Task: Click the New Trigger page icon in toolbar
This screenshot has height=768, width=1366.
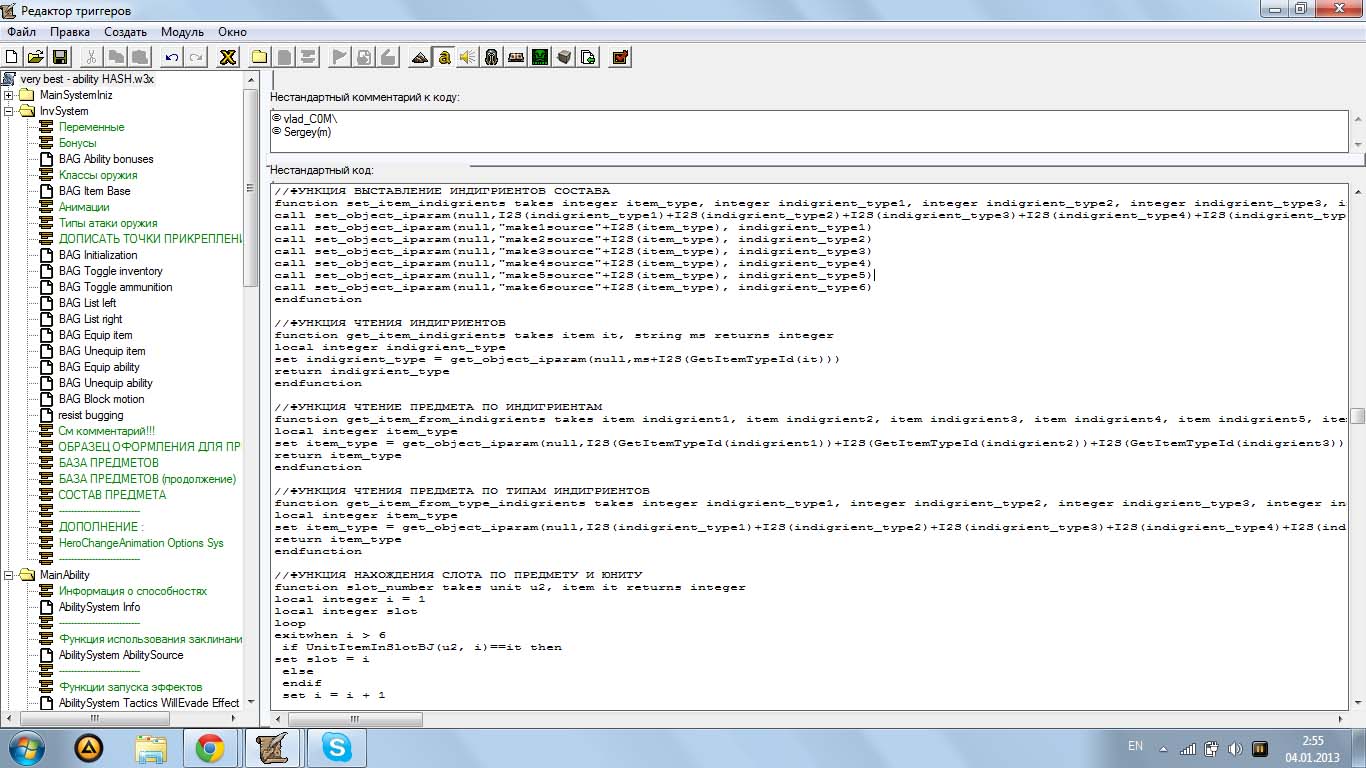Action: click(284, 57)
